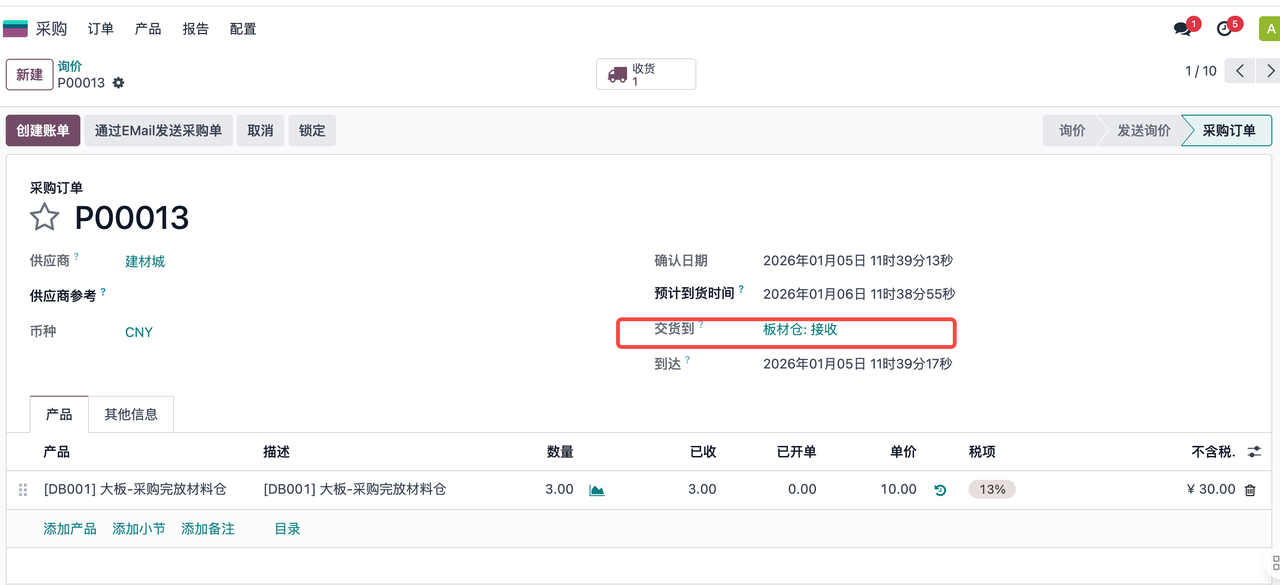
Task: Open the activities clock icon
Action: (1224, 29)
